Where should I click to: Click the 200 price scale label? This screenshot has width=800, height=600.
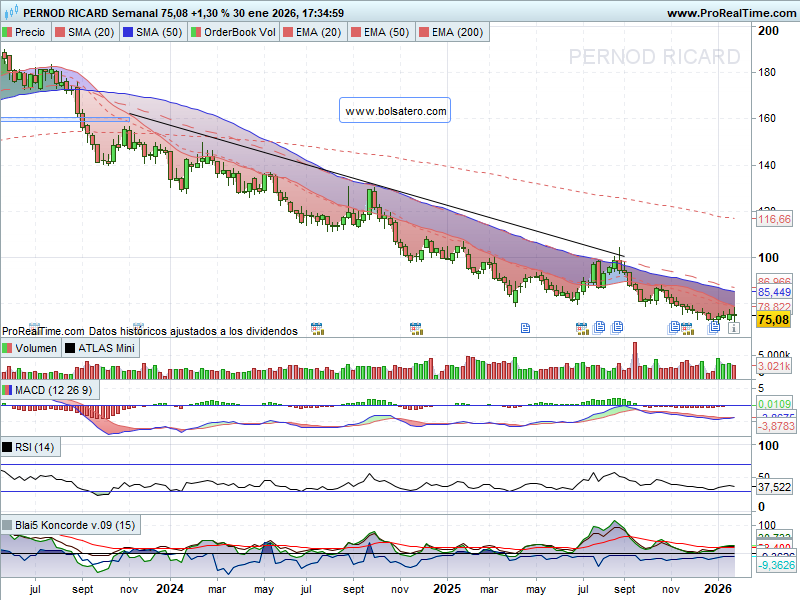[x=768, y=31]
